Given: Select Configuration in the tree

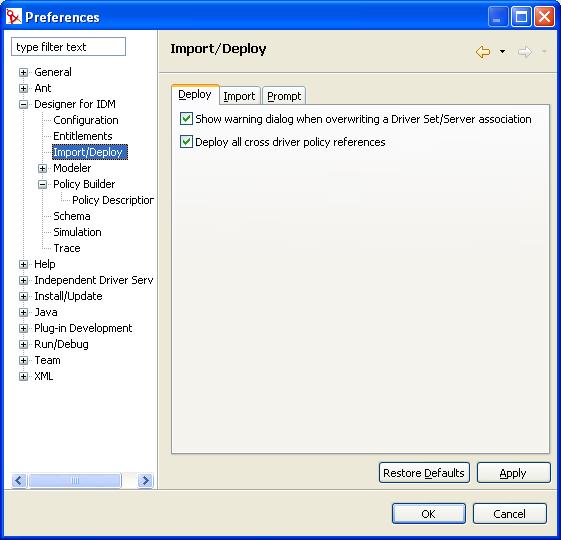Looking at the screenshot, I should click(x=86, y=120).
